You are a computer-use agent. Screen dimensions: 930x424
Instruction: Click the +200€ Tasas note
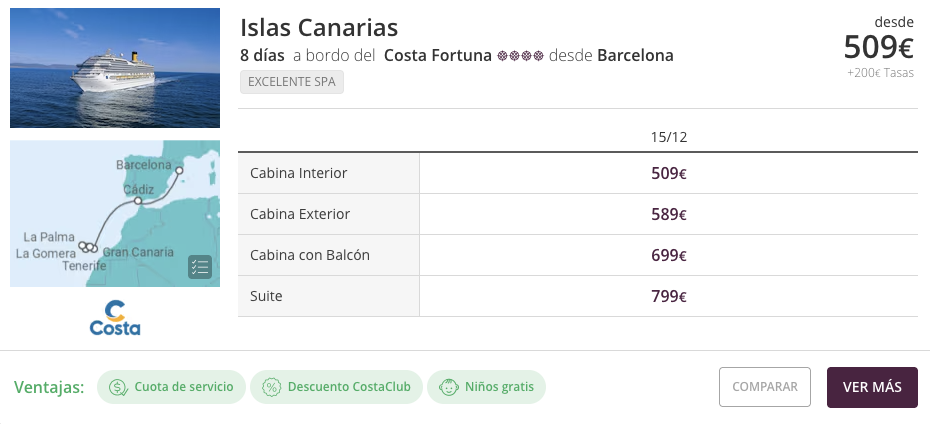(x=880, y=73)
